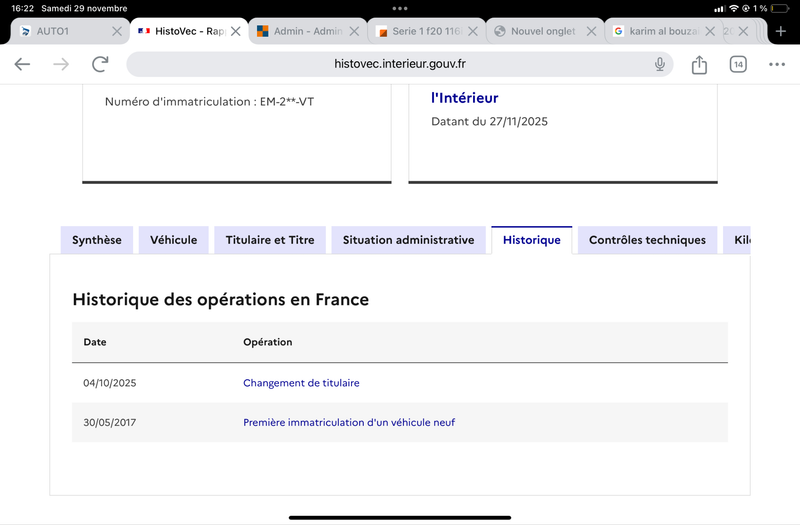
Task: Open the Situation administrative tab
Action: 408,240
